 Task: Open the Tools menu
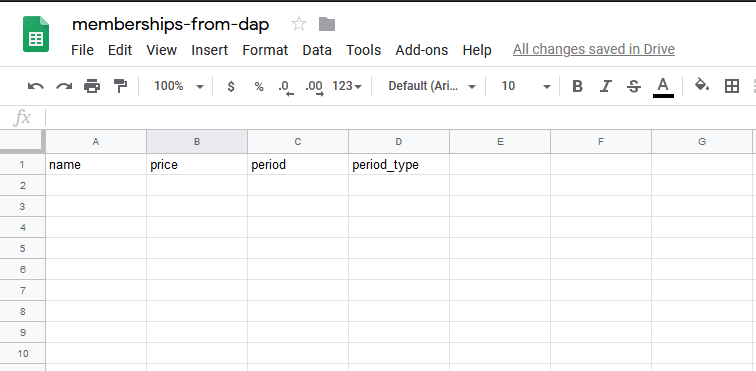pyautogui.click(x=364, y=50)
